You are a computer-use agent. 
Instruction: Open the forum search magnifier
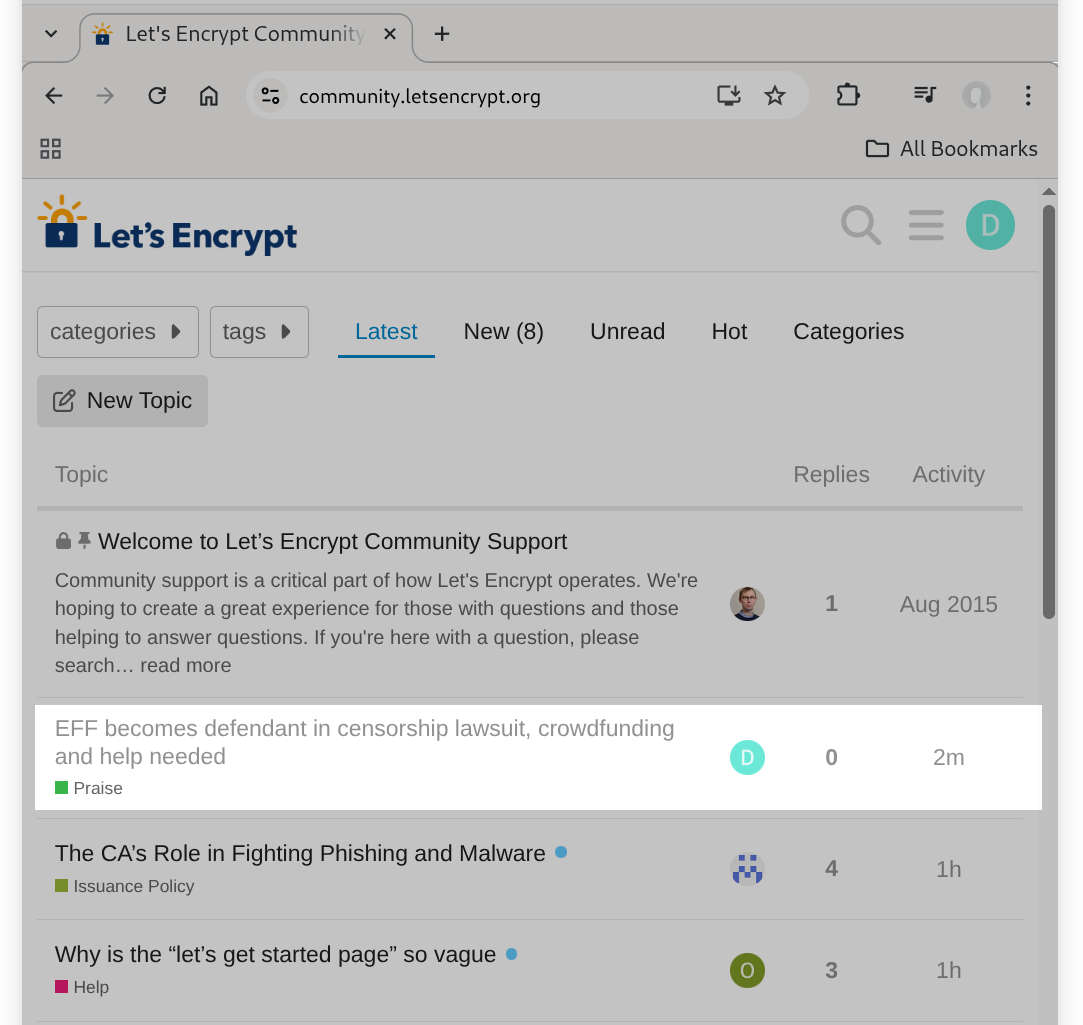click(861, 225)
